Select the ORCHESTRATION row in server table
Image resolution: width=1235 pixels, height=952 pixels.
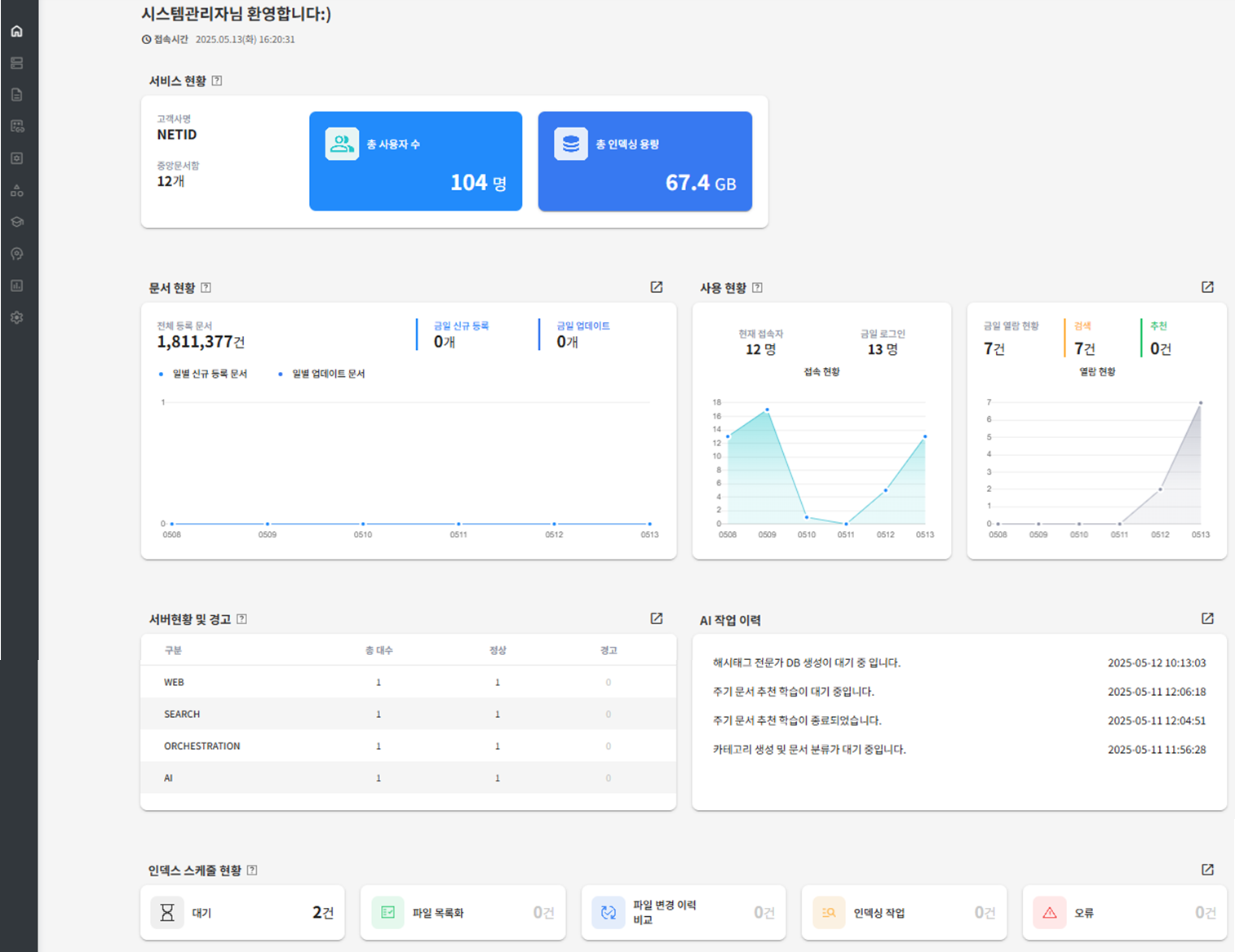(408, 746)
